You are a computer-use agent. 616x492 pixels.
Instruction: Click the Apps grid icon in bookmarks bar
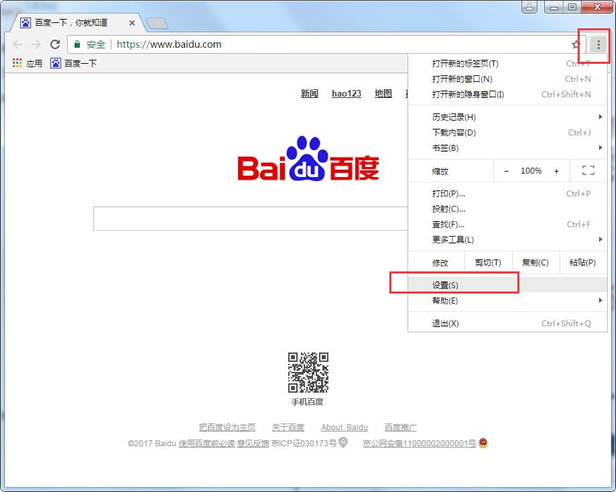click(17, 63)
